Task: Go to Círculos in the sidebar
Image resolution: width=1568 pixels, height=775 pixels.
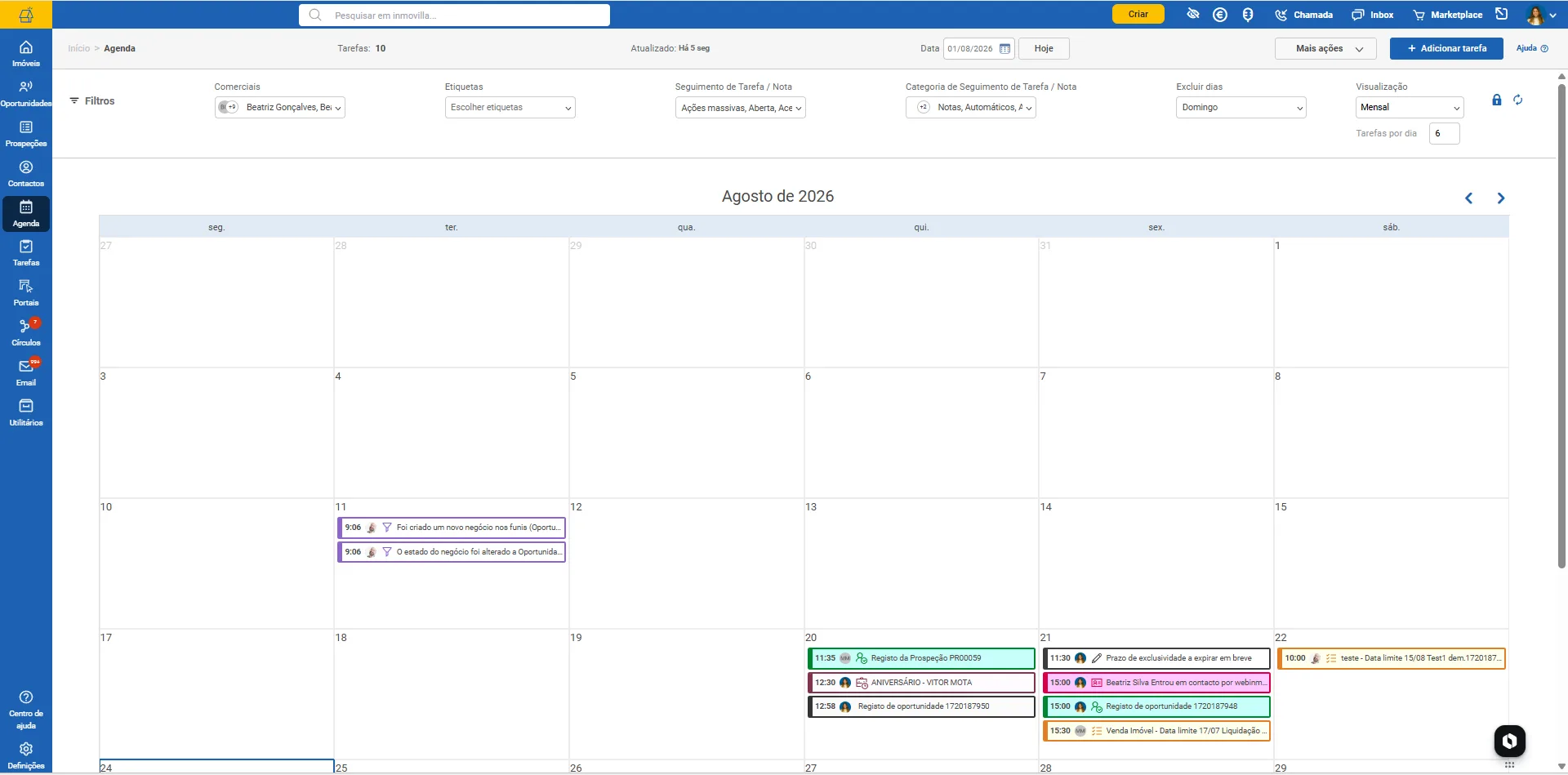Action: pos(26,333)
